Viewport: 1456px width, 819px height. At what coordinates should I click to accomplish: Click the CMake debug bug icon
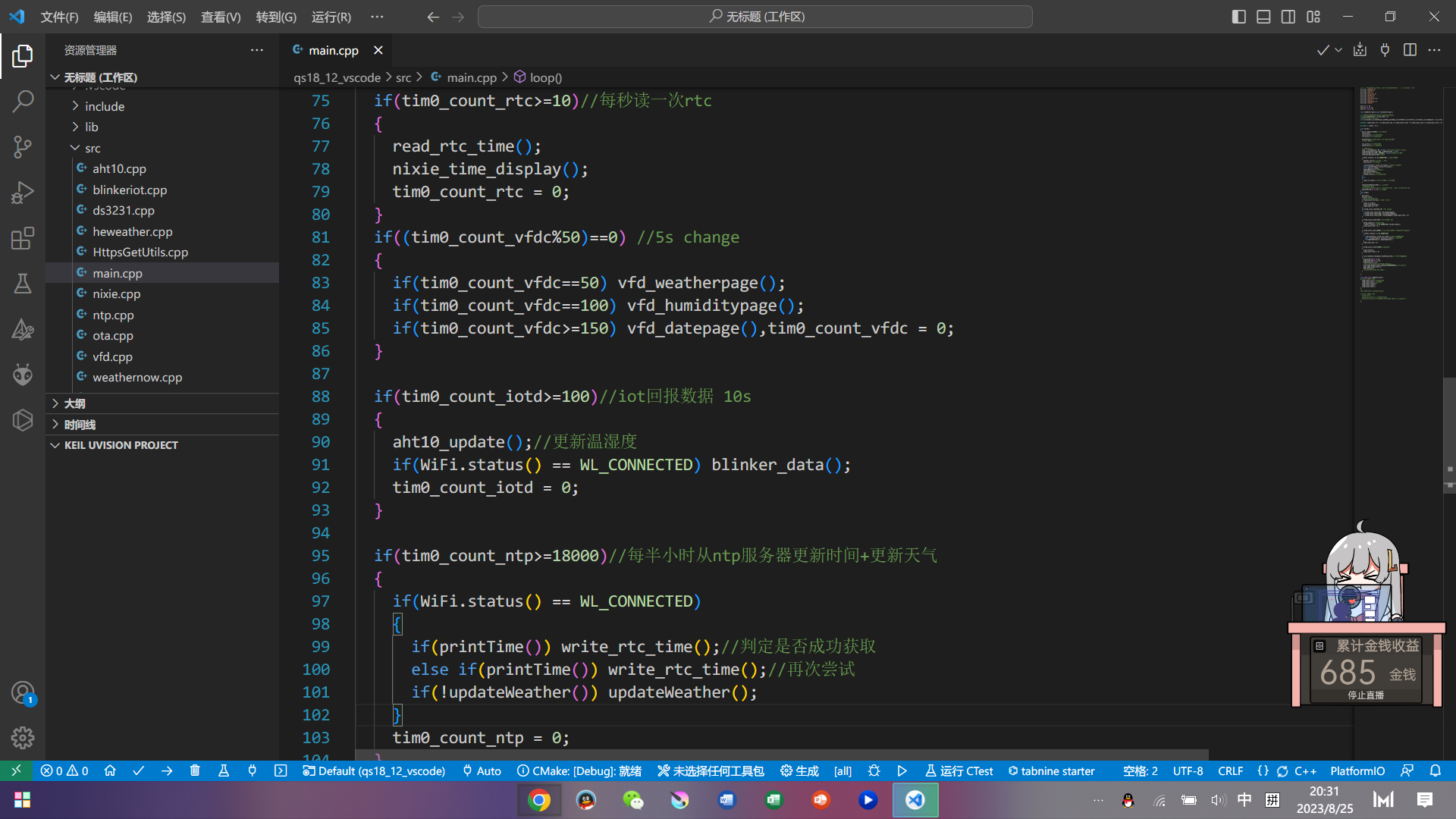(x=874, y=770)
